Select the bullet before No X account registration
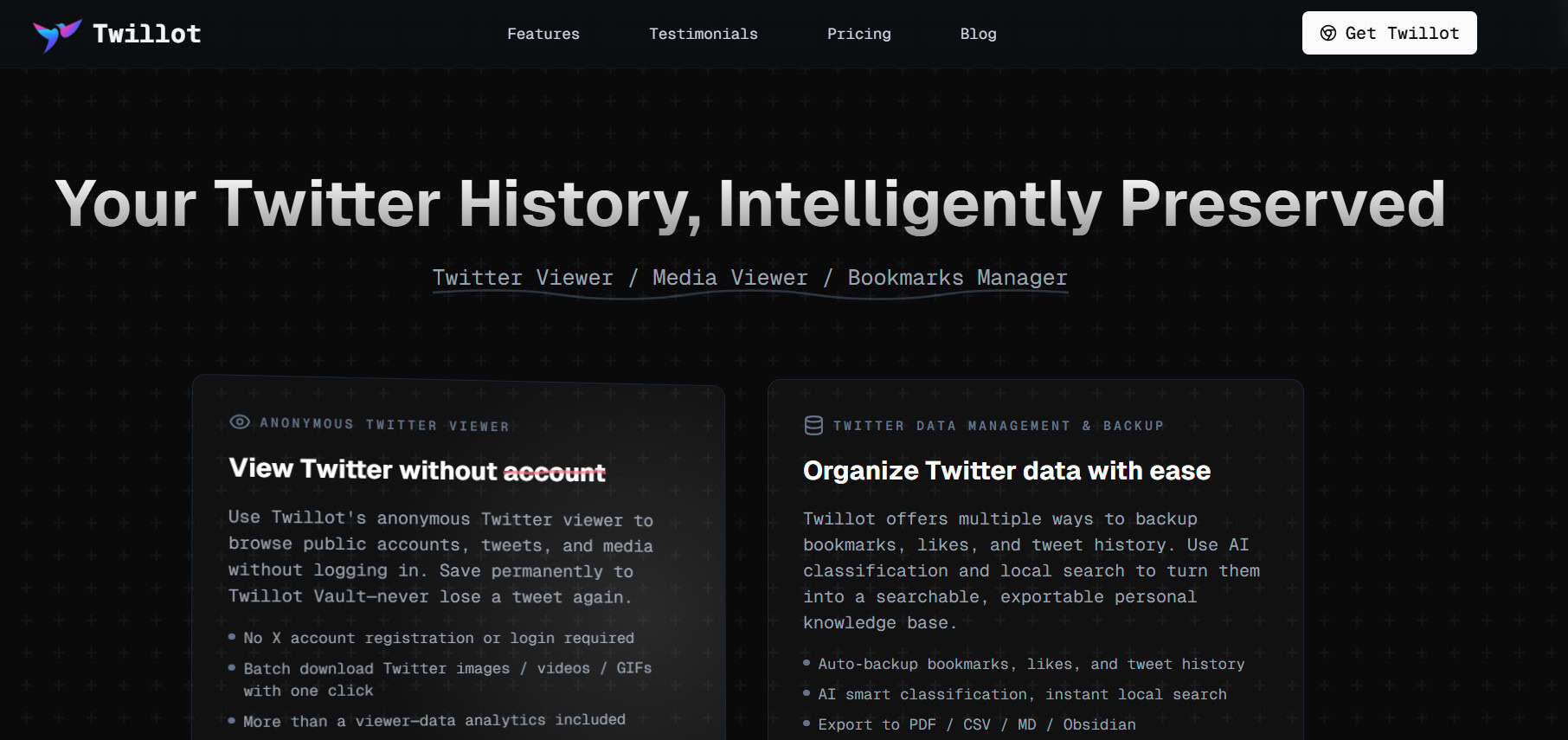 [231, 636]
